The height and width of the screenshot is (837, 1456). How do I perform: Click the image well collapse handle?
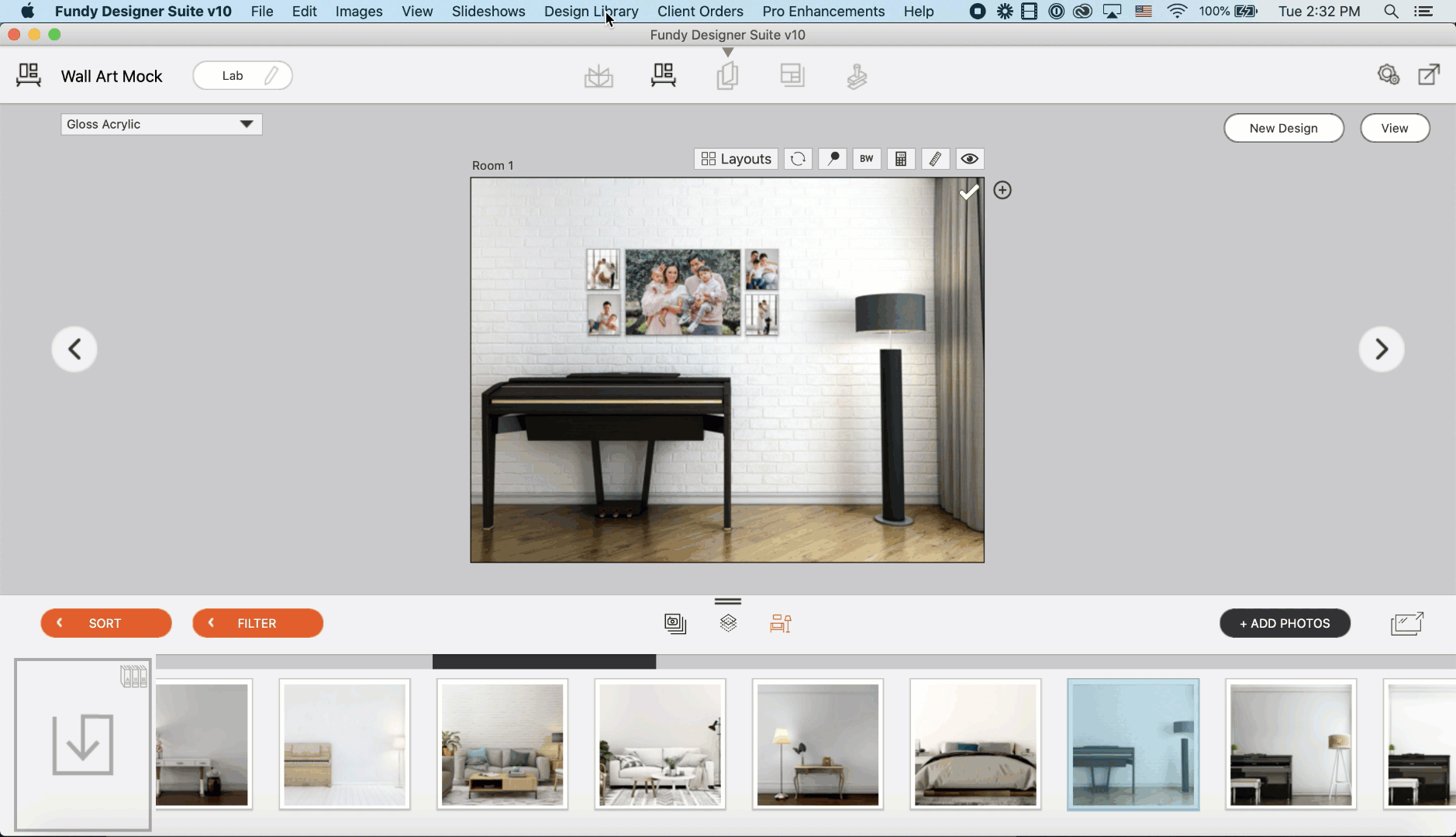click(728, 601)
